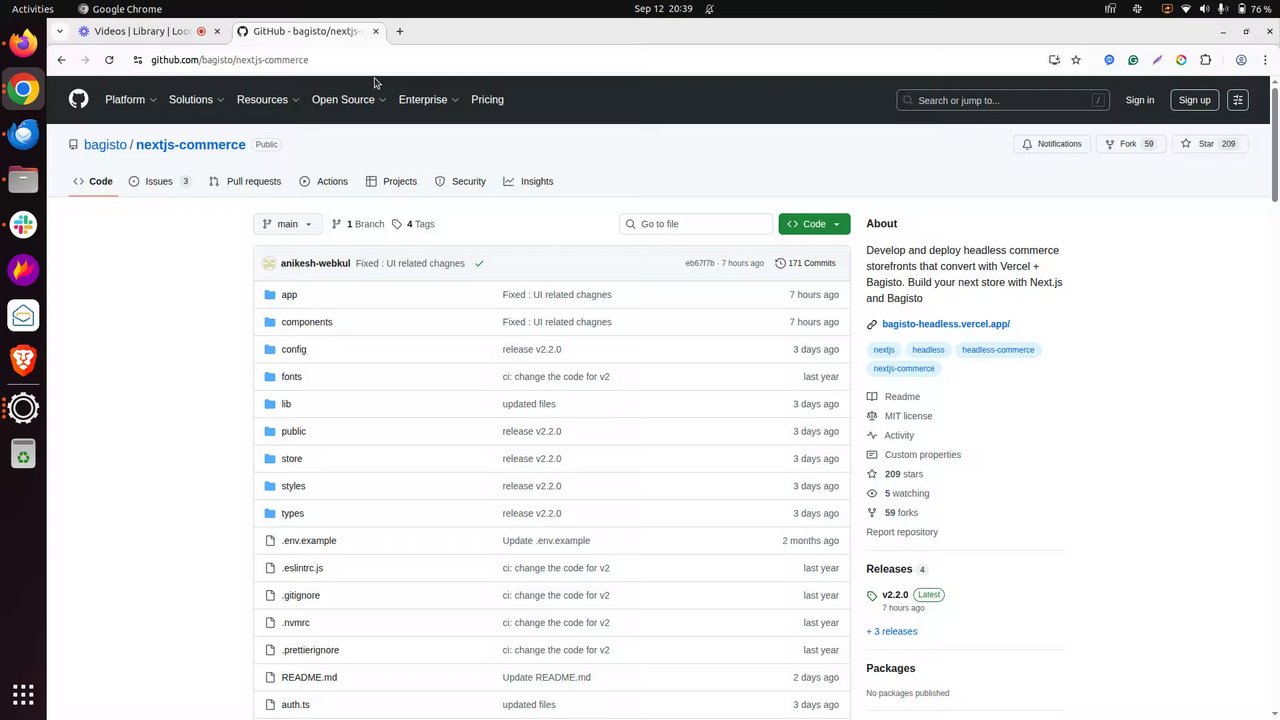1280x720 pixels.
Task: Click the Notifications bell button
Action: [1052, 144]
